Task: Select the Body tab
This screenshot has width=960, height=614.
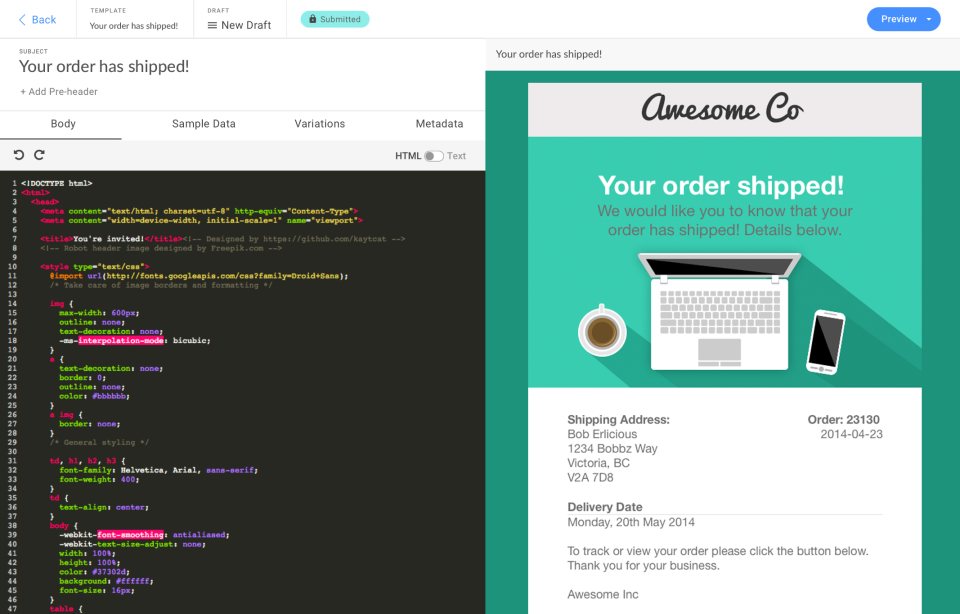Action: [63, 124]
